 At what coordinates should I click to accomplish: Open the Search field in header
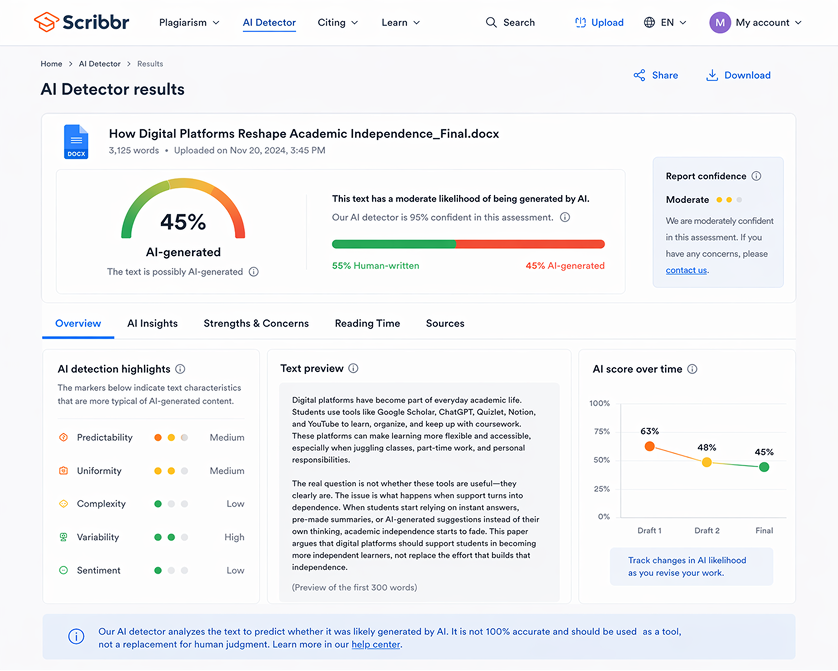[510, 22]
